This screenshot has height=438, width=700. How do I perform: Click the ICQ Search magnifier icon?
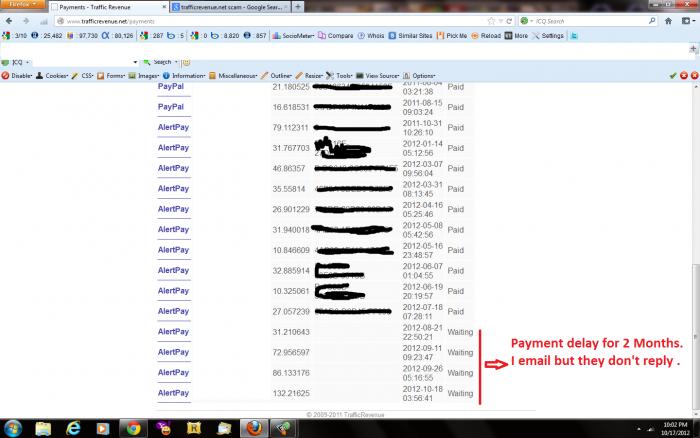[652, 21]
